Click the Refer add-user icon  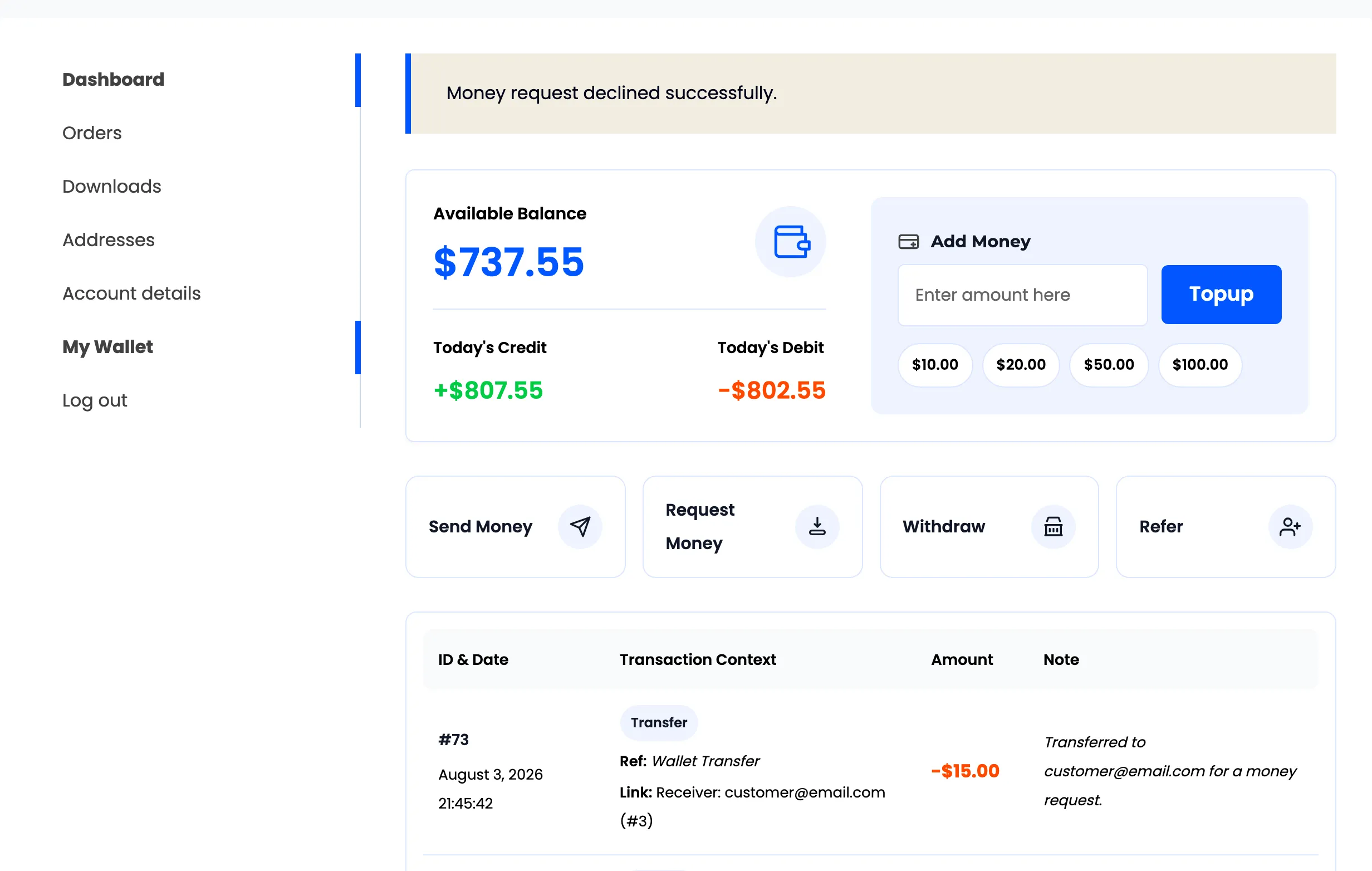pos(1290,527)
